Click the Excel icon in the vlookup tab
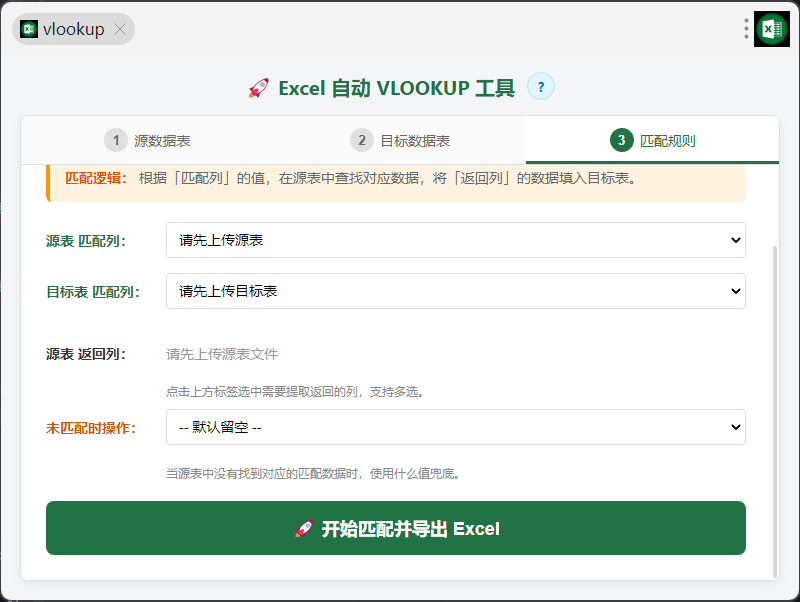Image resolution: width=800 pixels, height=602 pixels. [29, 29]
